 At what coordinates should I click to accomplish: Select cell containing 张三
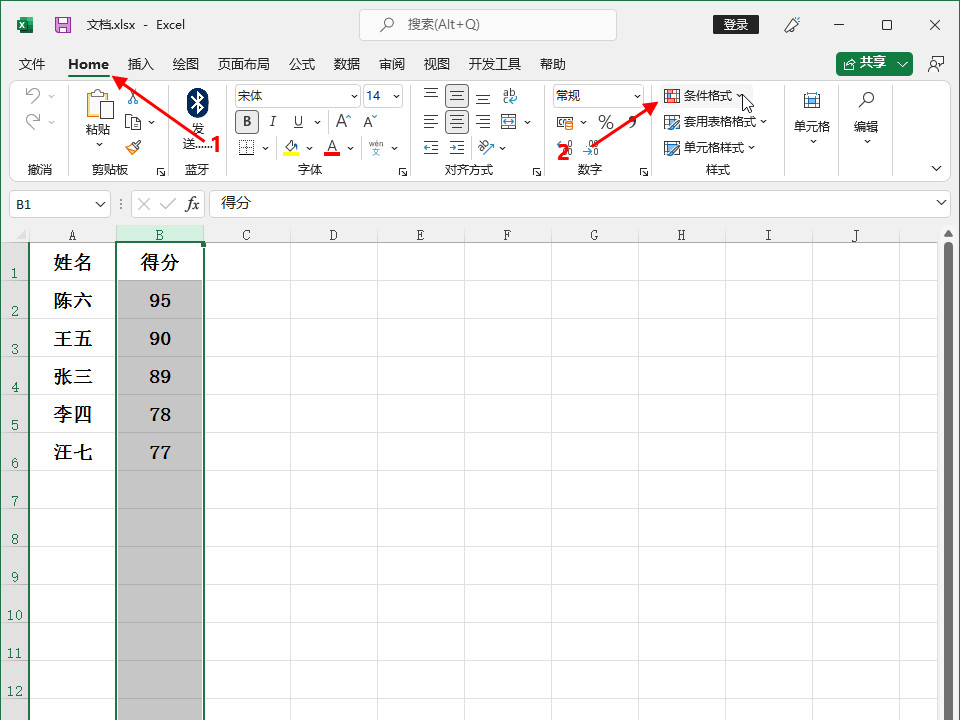click(72, 377)
